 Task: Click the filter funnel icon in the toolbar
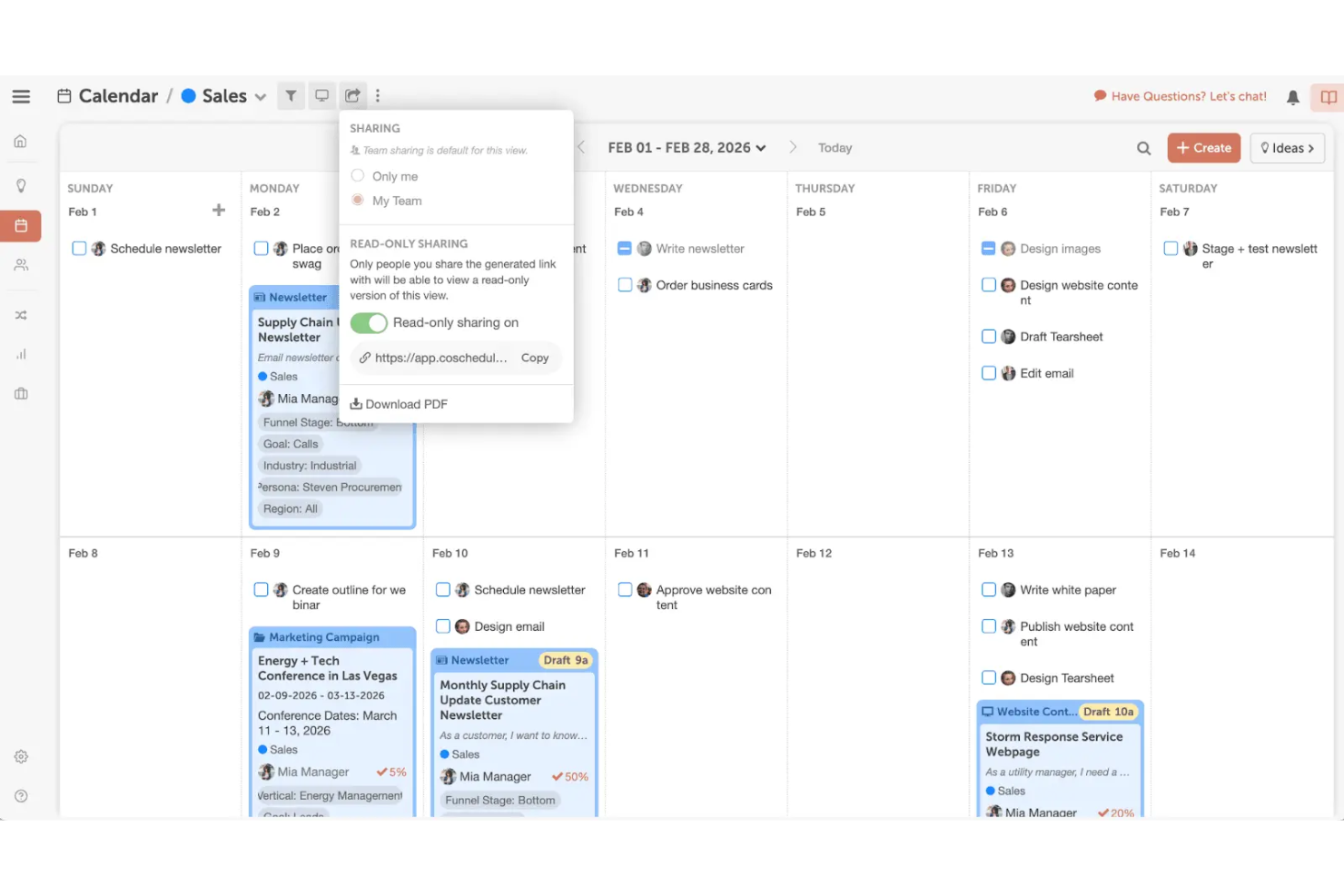coord(290,95)
